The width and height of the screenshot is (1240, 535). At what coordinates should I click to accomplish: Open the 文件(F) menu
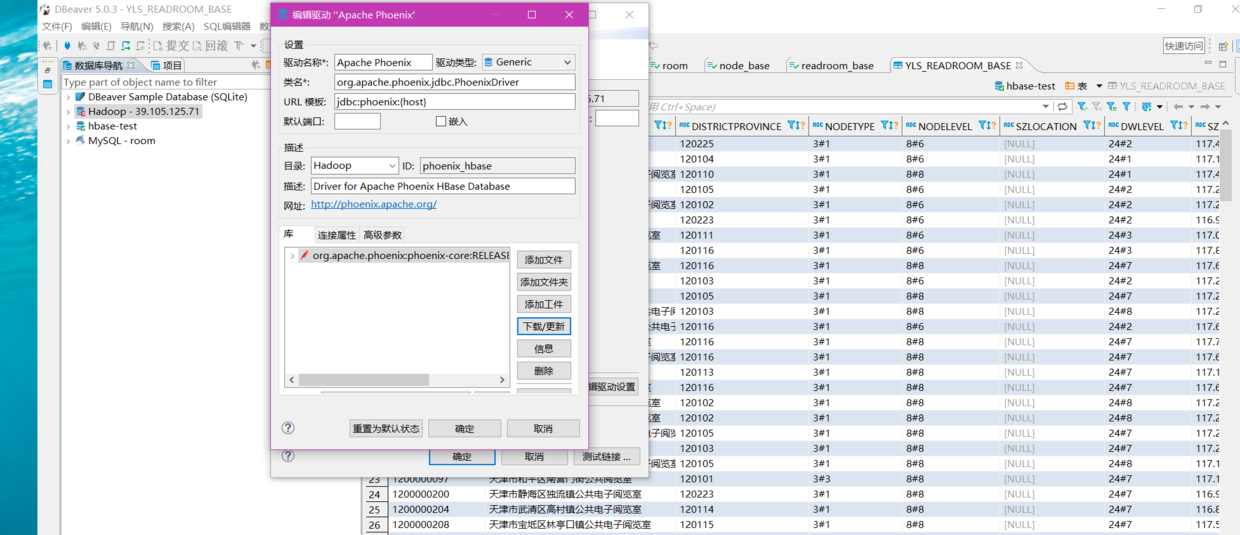57,26
